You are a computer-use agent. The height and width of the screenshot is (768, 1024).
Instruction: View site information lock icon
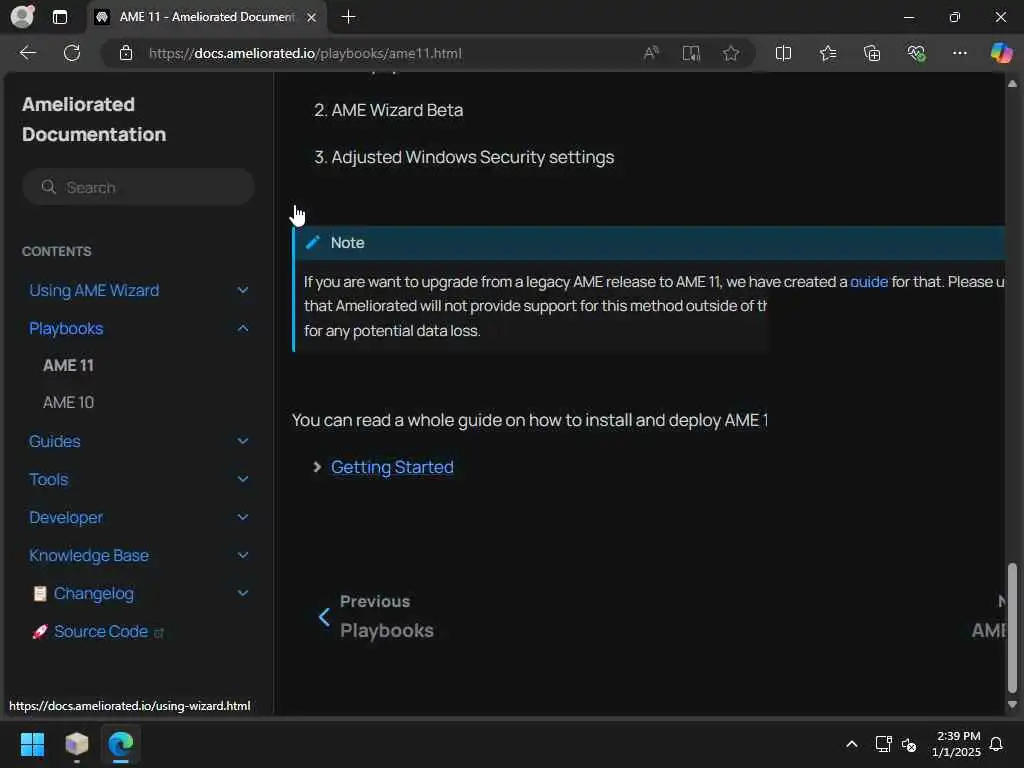tap(126, 53)
